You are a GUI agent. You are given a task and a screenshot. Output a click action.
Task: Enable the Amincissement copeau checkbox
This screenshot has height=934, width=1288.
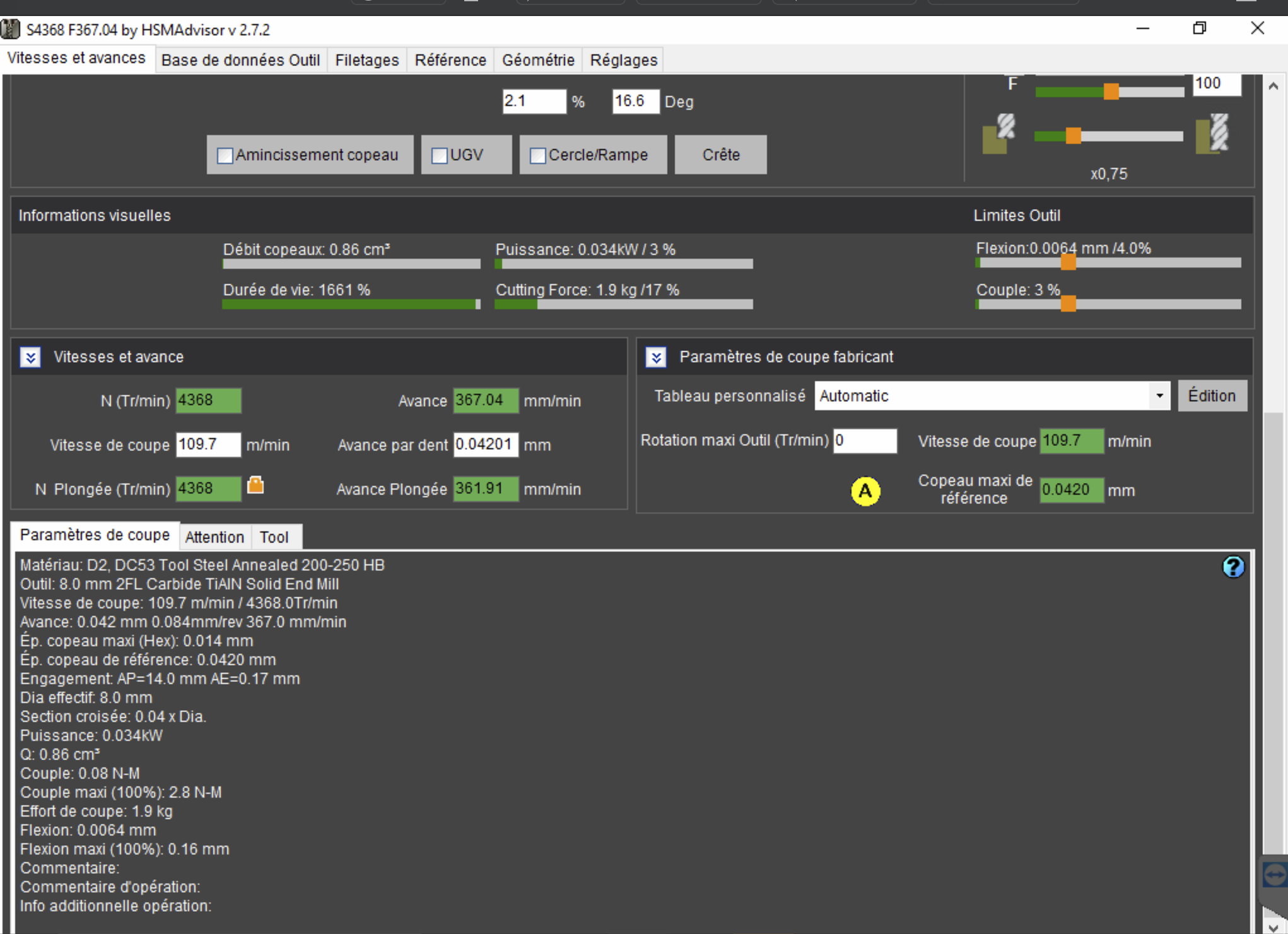tap(225, 155)
